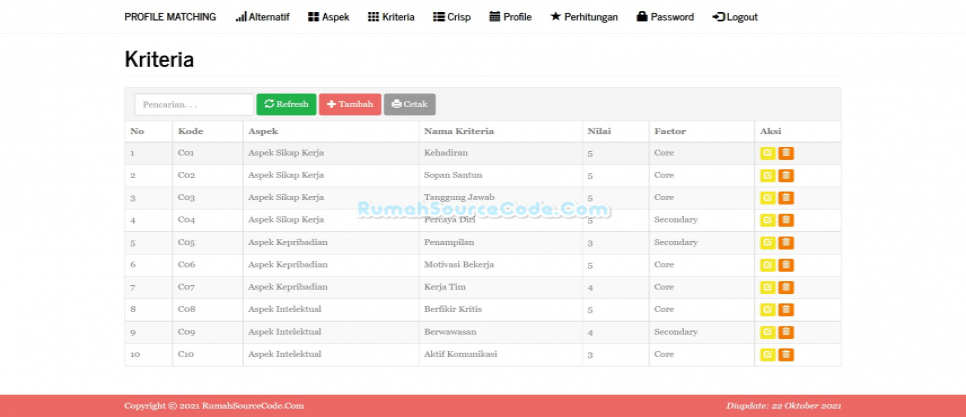Delete the Penampilan row
This screenshot has height=417, width=966.
pos(786,243)
